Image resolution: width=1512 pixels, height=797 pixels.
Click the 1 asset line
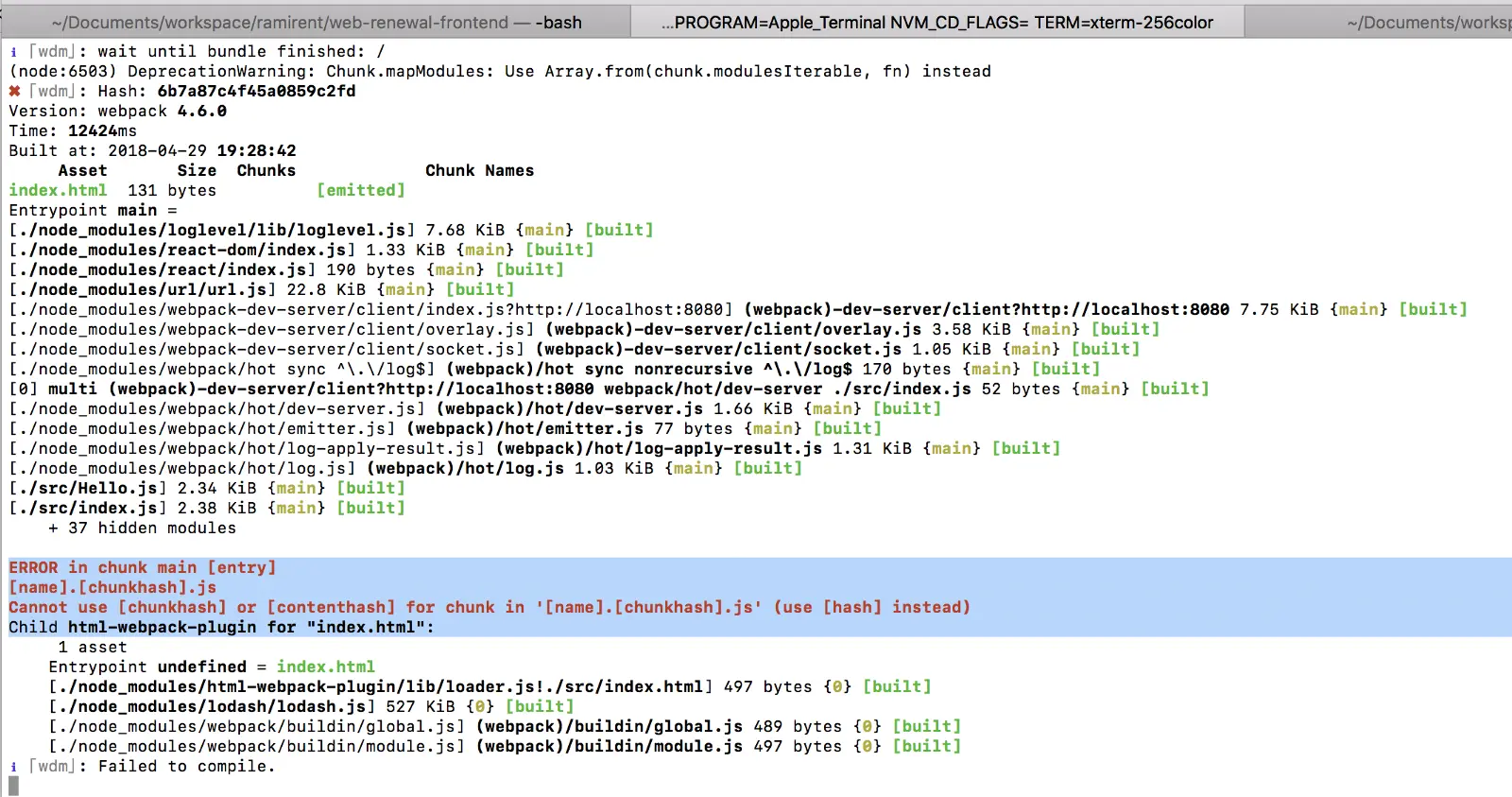[93, 647]
